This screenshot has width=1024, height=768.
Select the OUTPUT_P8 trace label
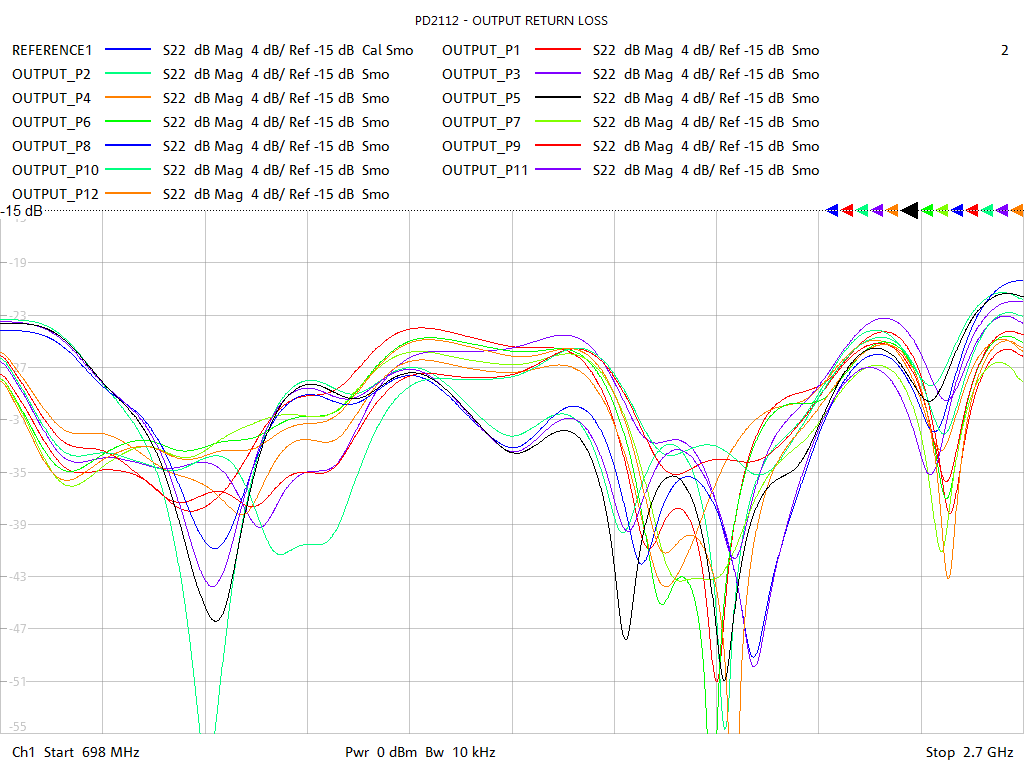[52, 146]
